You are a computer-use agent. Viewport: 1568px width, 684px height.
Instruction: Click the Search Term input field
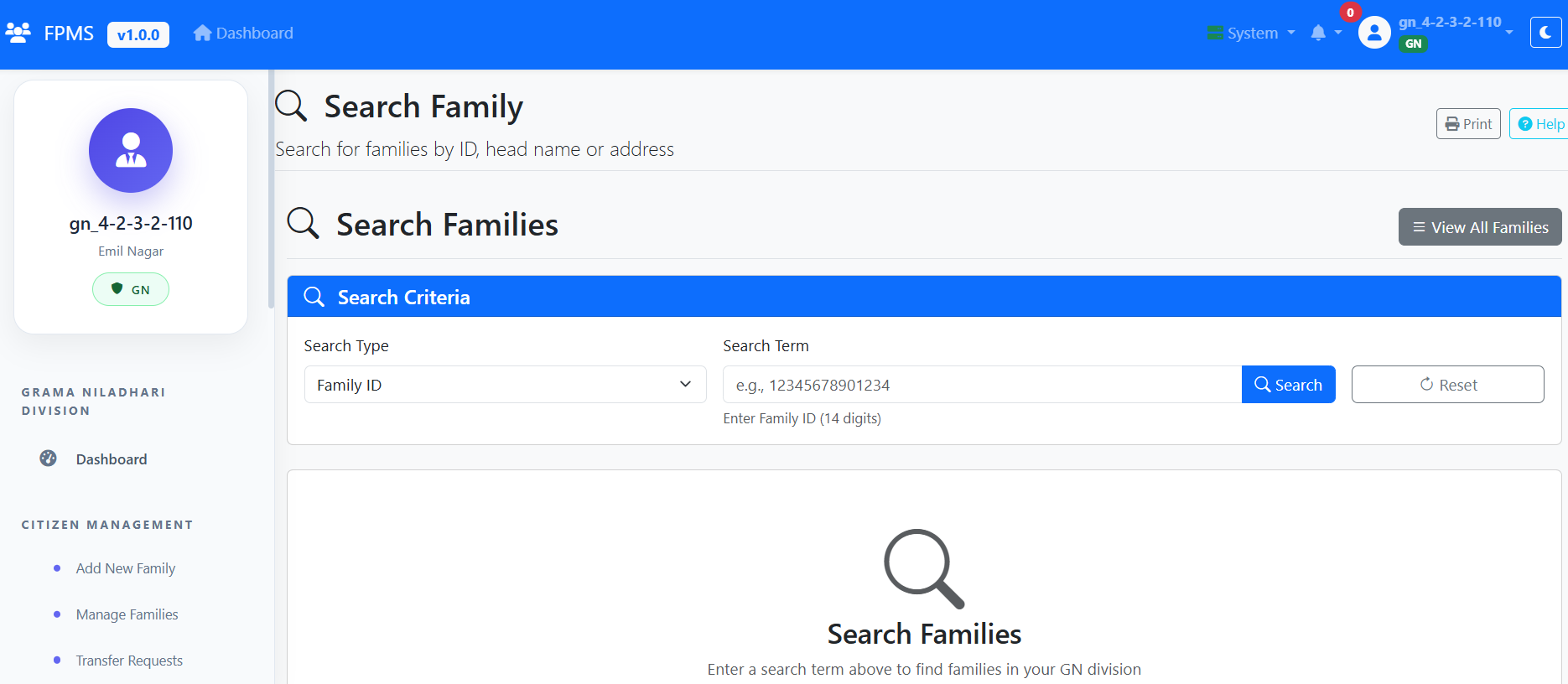(982, 385)
